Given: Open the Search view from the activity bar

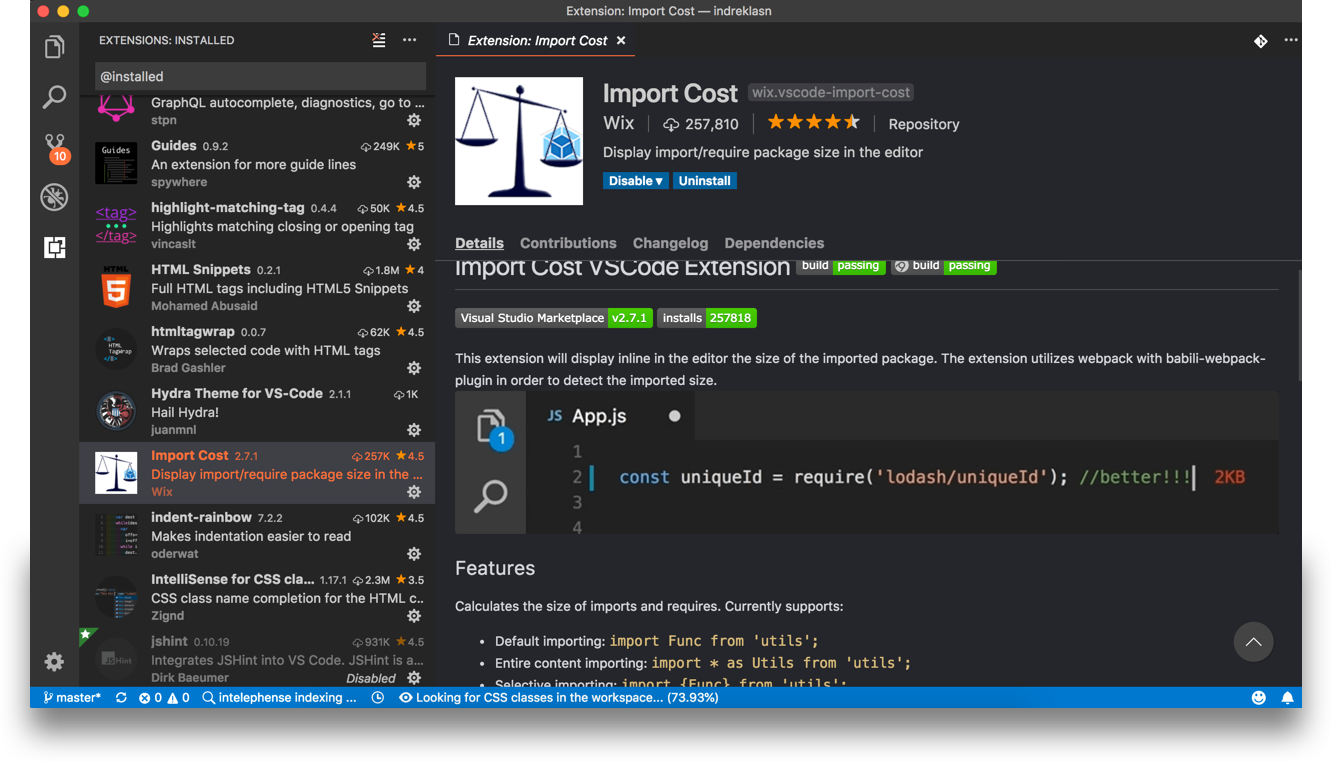Looking at the screenshot, I should [x=53, y=96].
